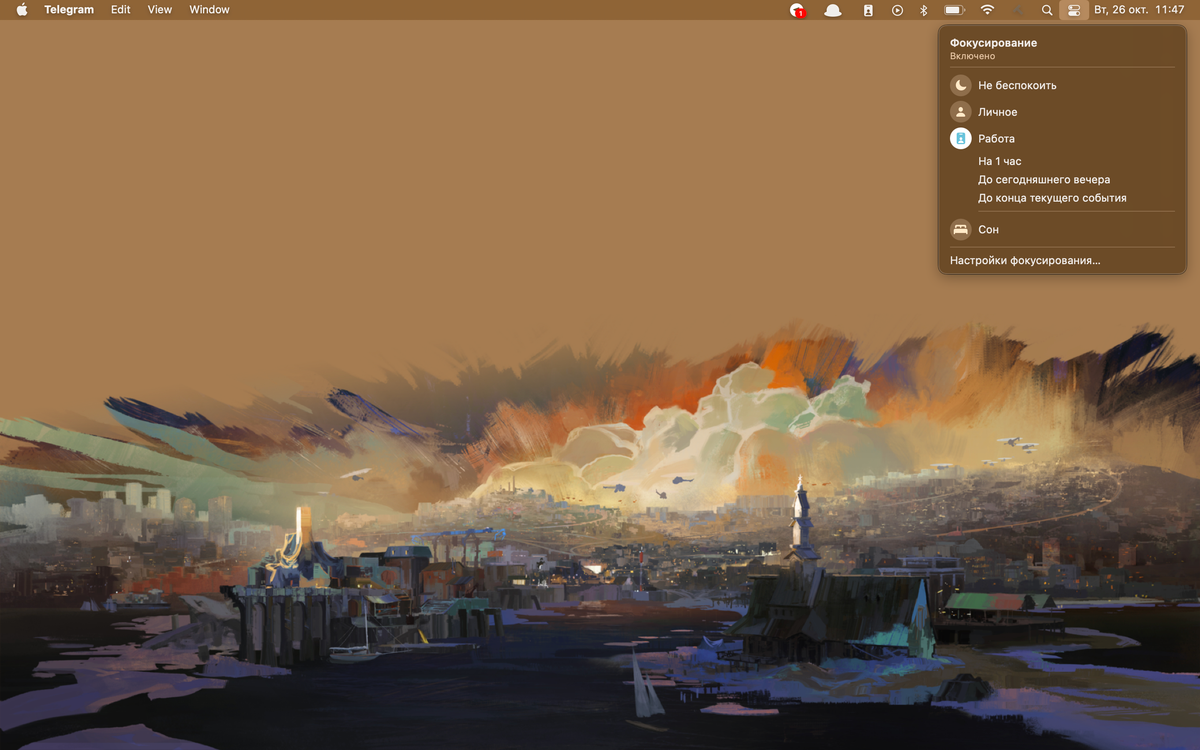Screen dimensions: 1200x750
Task: Click the hat-shaped menu bar icon
Action: (x=832, y=10)
